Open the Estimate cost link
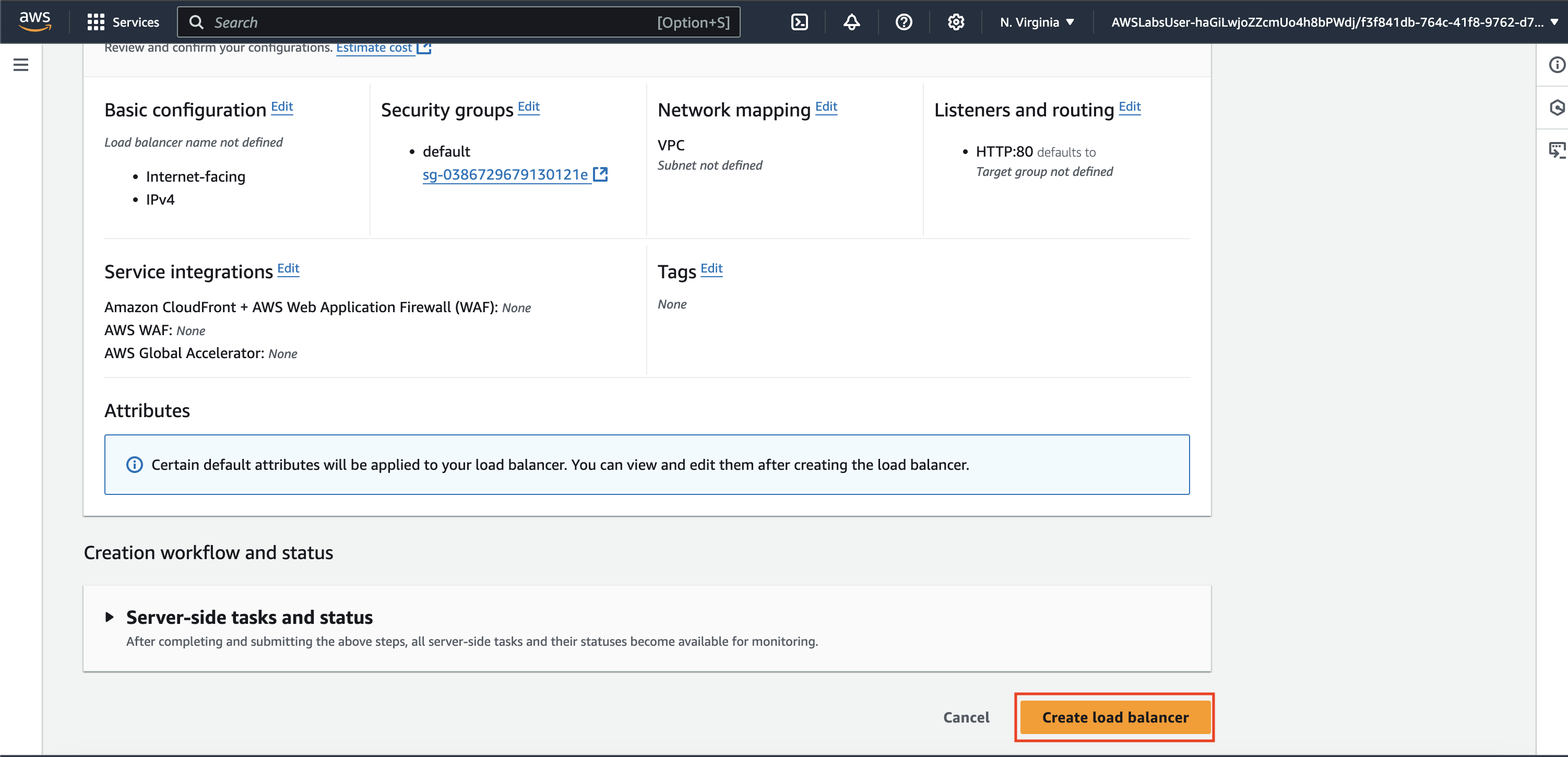Viewport: 1568px width, 757px height. (x=374, y=48)
